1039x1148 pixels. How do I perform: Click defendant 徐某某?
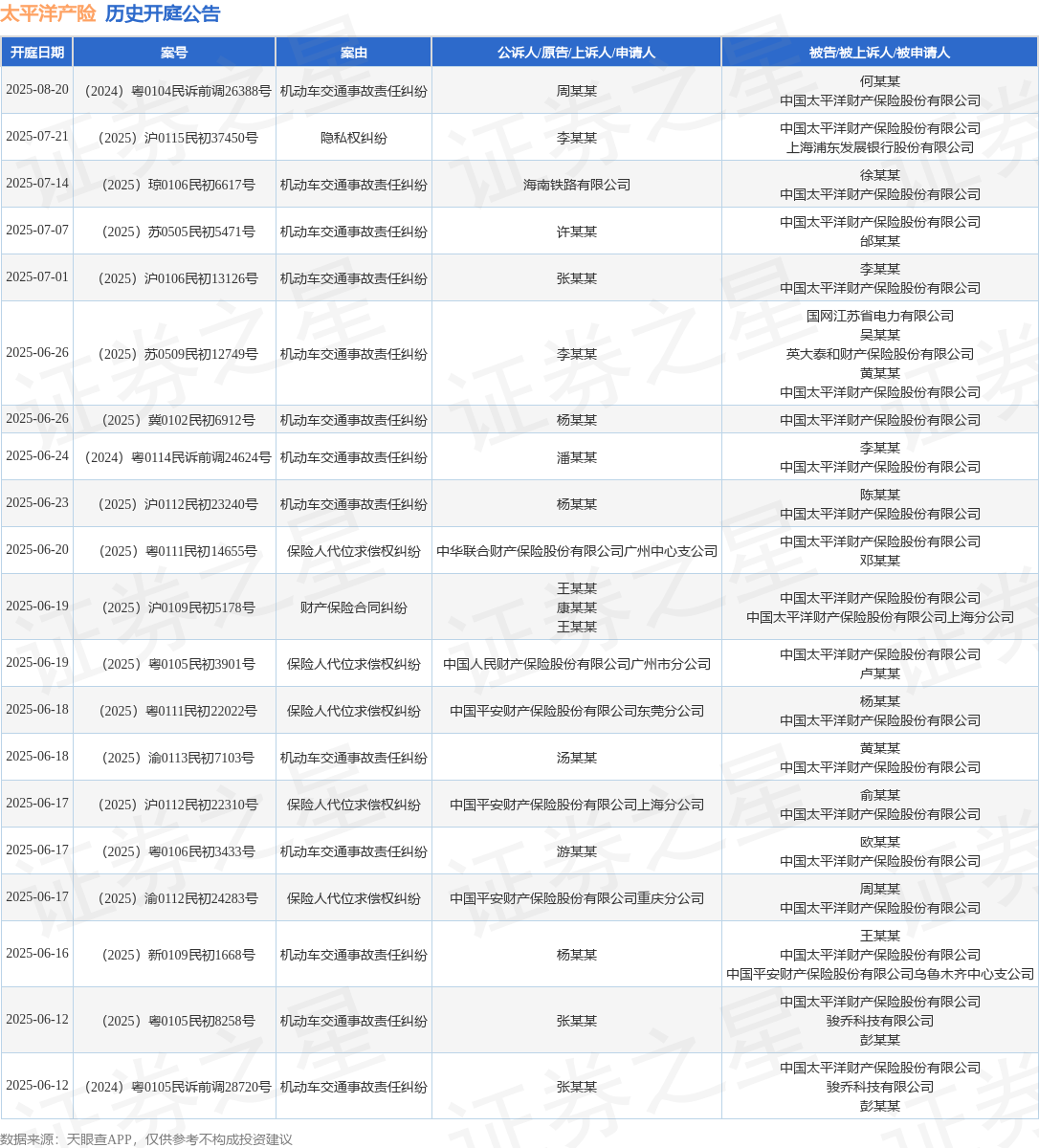[x=880, y=175]
